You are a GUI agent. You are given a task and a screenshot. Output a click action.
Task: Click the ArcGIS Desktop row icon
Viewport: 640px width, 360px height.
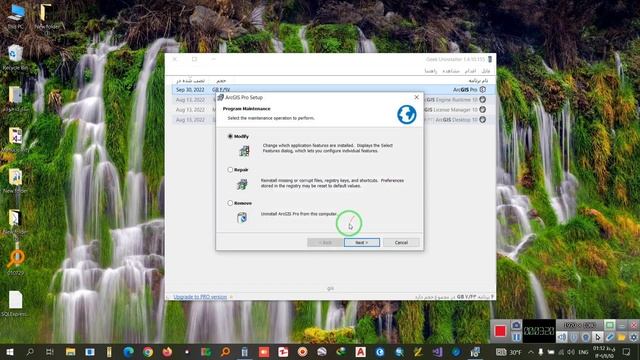[483, 120]
